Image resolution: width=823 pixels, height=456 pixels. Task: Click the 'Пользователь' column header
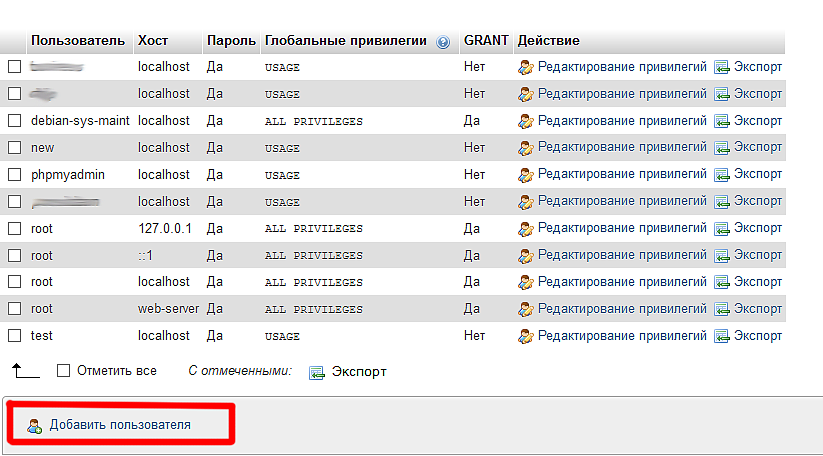point(78,41)
